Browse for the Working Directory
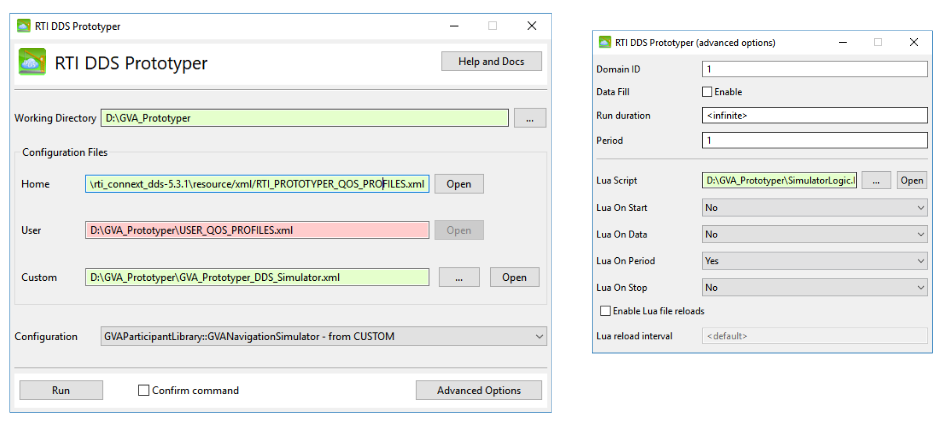Image resolution: width=951 pixels, height=429 pixels. click(x=530, y=118)
